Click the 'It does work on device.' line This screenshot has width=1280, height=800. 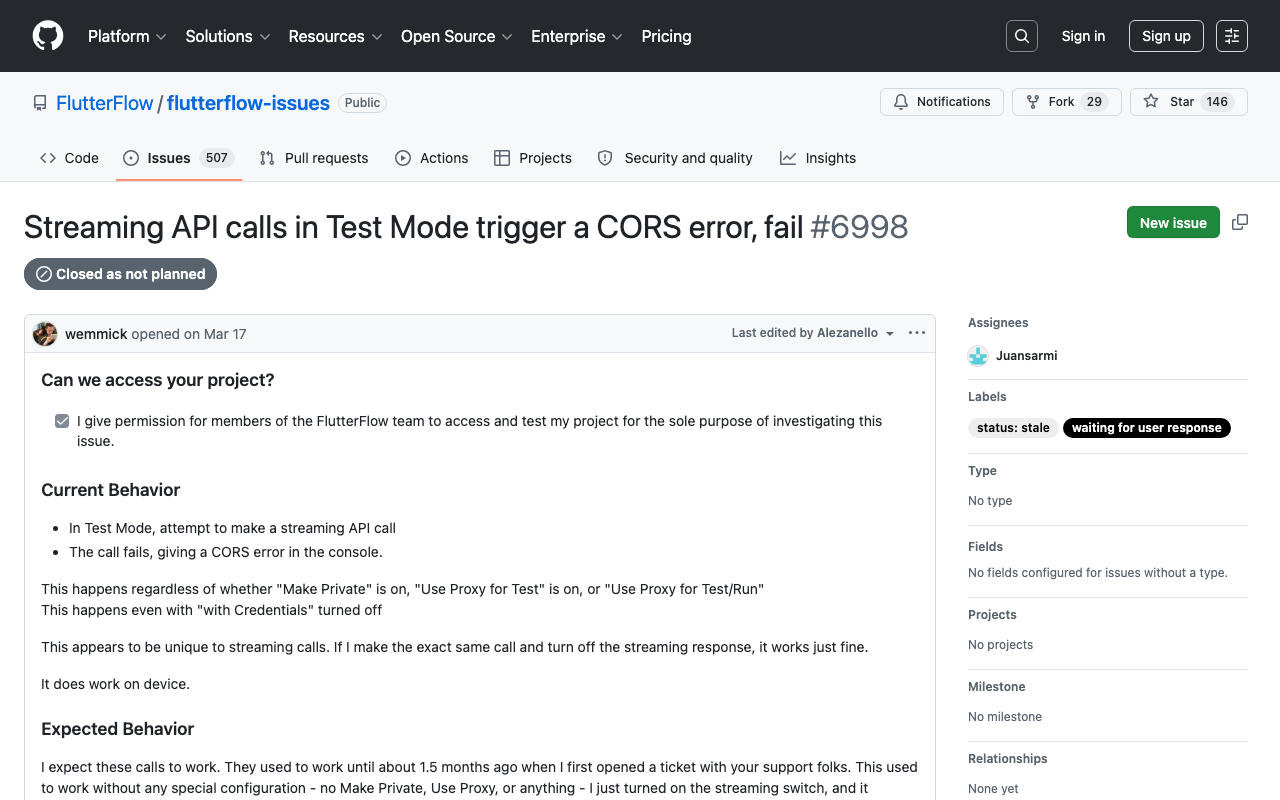pos(115,684)
